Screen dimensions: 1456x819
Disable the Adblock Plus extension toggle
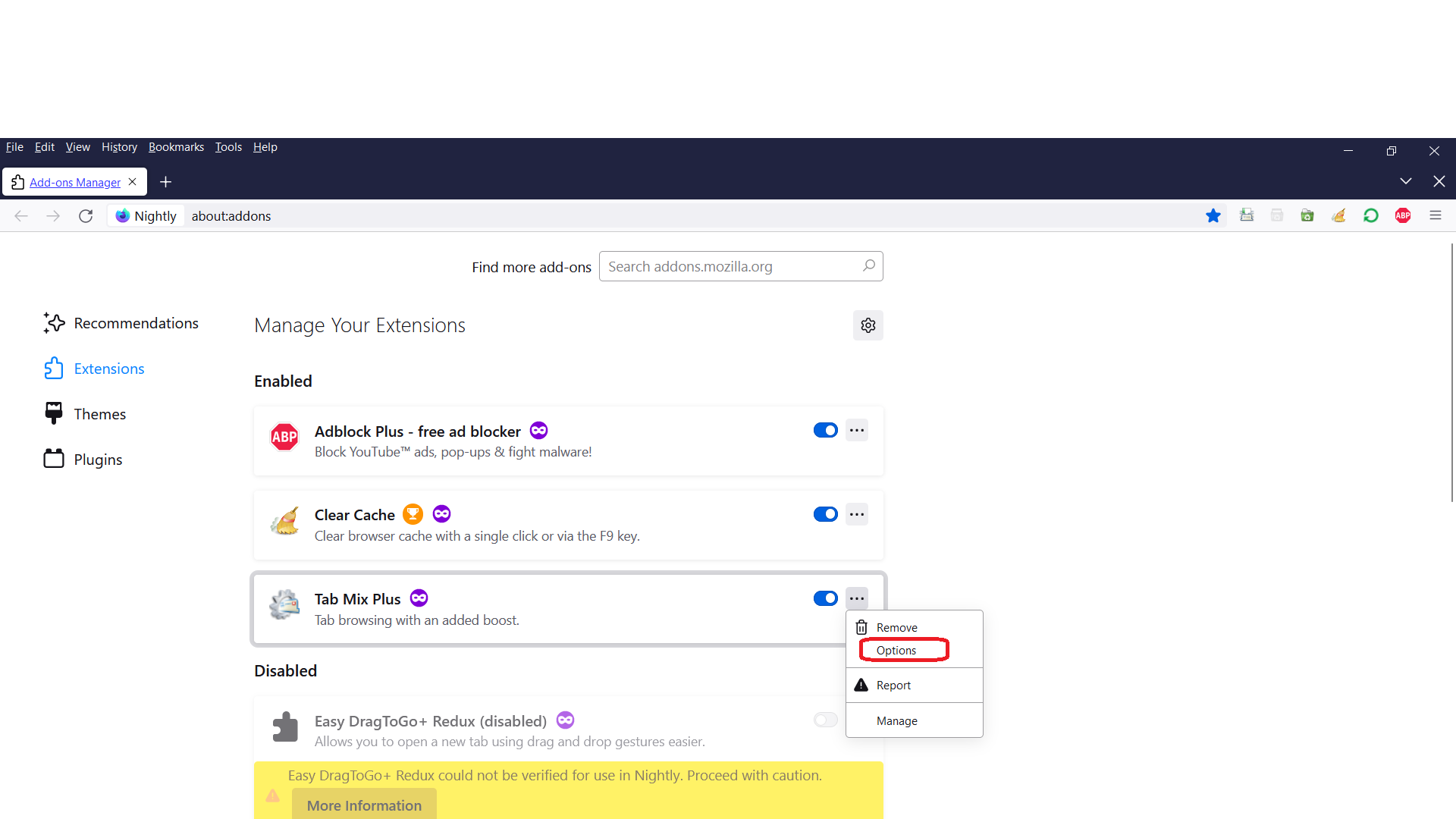tap(825, 431)
